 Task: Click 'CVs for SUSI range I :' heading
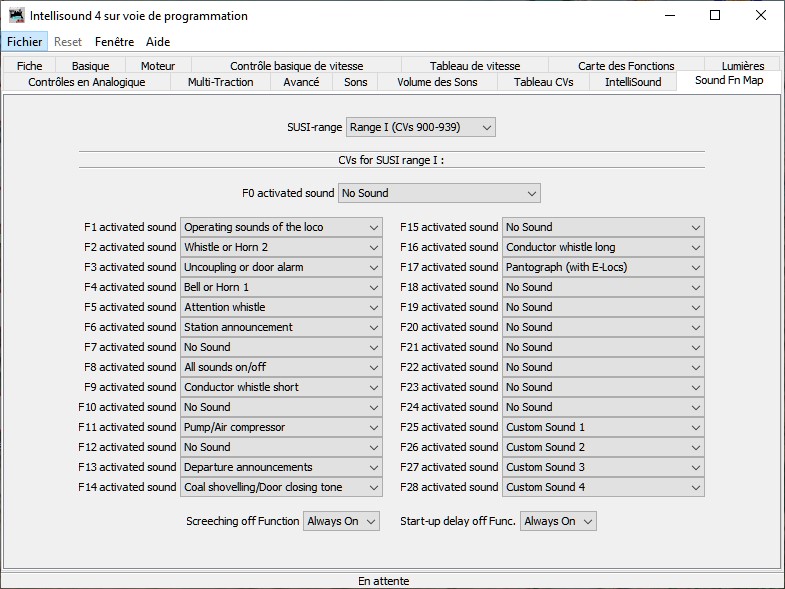(391, 160)
